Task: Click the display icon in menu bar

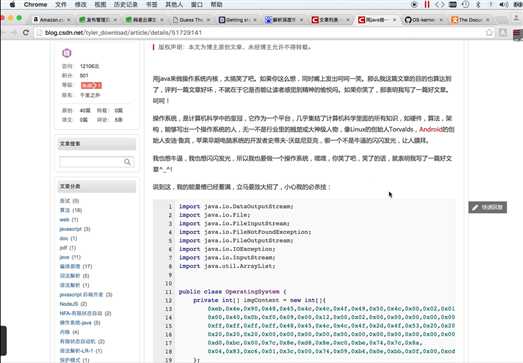Action: [x=453, y=4]
